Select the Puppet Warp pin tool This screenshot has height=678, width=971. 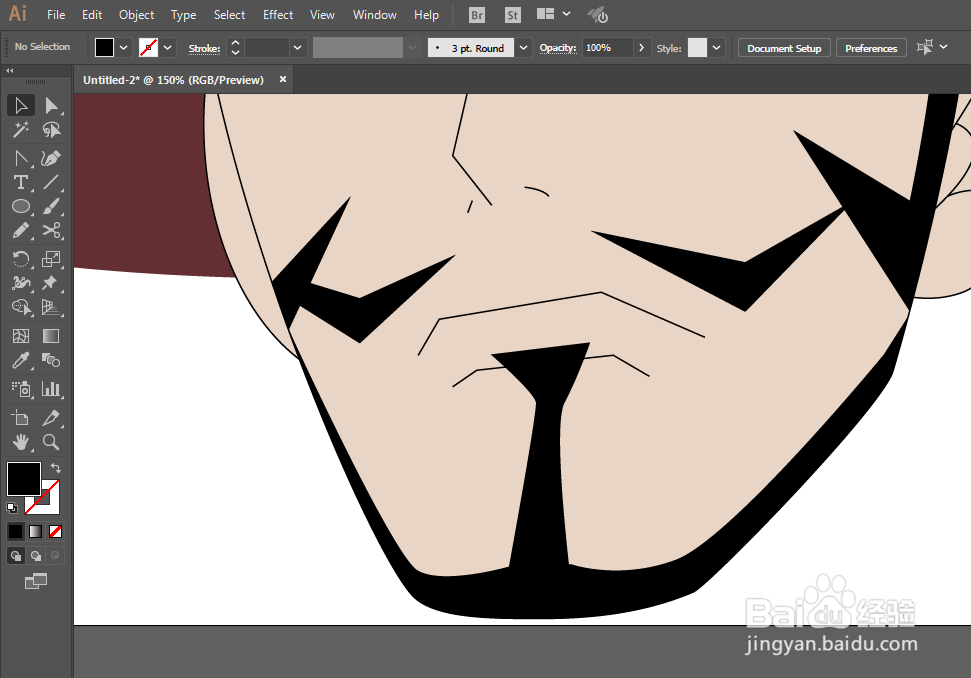tap(51, 283)
